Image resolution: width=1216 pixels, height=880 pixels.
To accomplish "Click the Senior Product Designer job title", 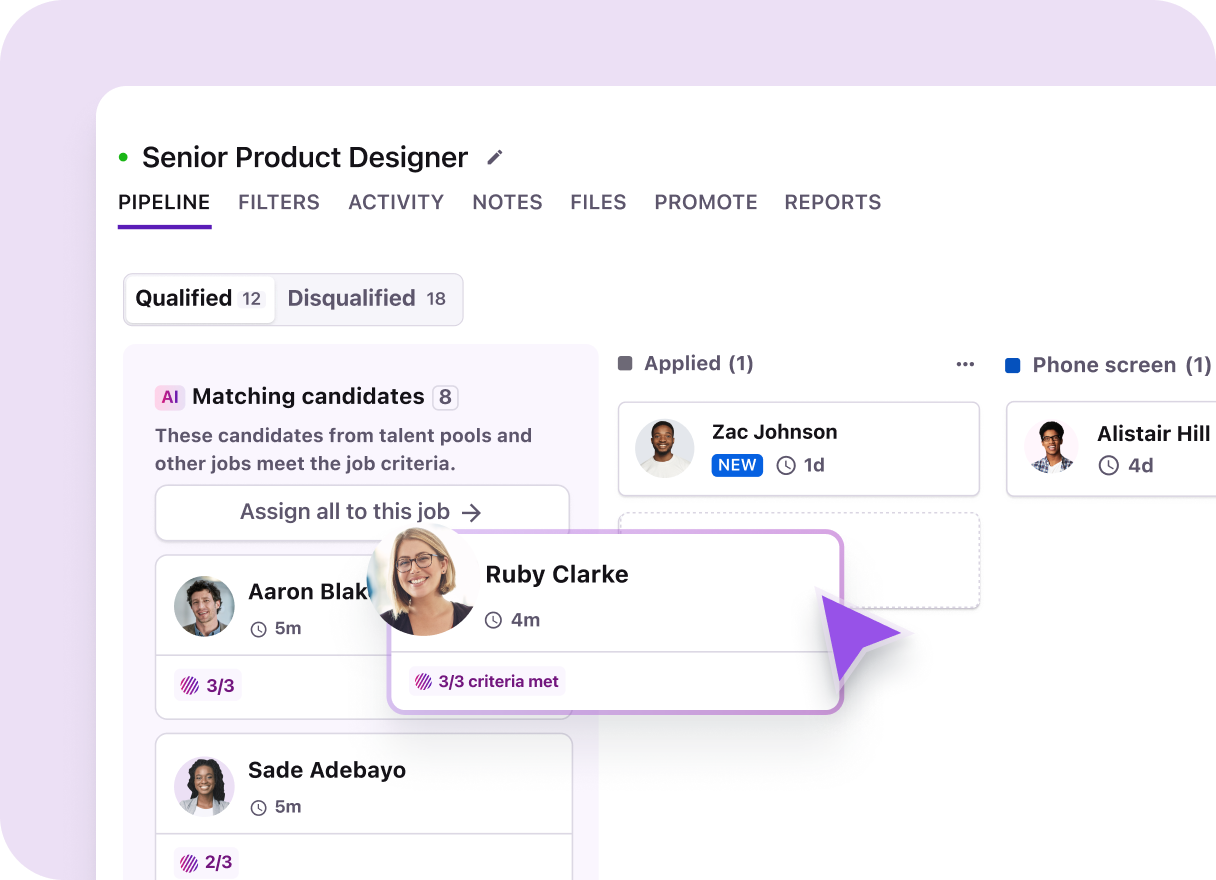I will pos(305,157).
